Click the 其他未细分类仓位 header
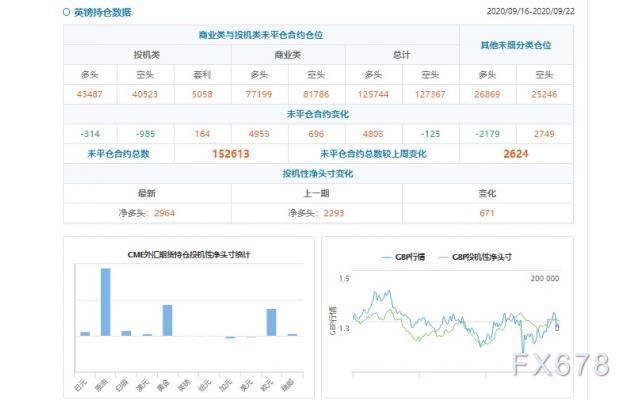The height and width of the screenshot is (400, 640). (x=516, y=45)
